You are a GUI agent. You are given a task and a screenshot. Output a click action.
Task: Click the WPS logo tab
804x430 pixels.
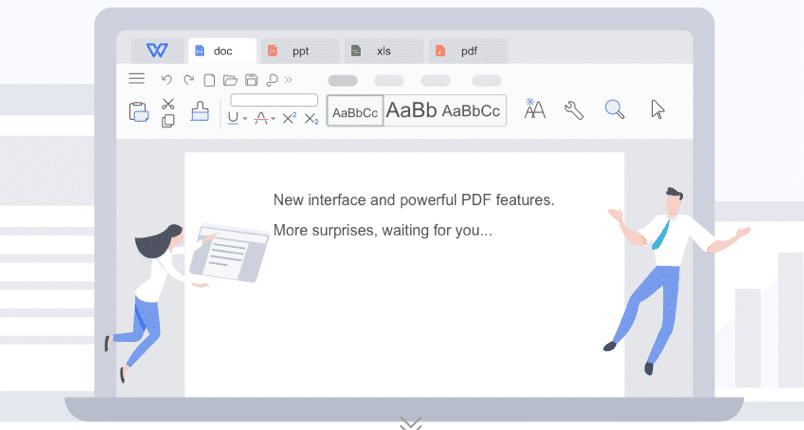pos(157,51)
